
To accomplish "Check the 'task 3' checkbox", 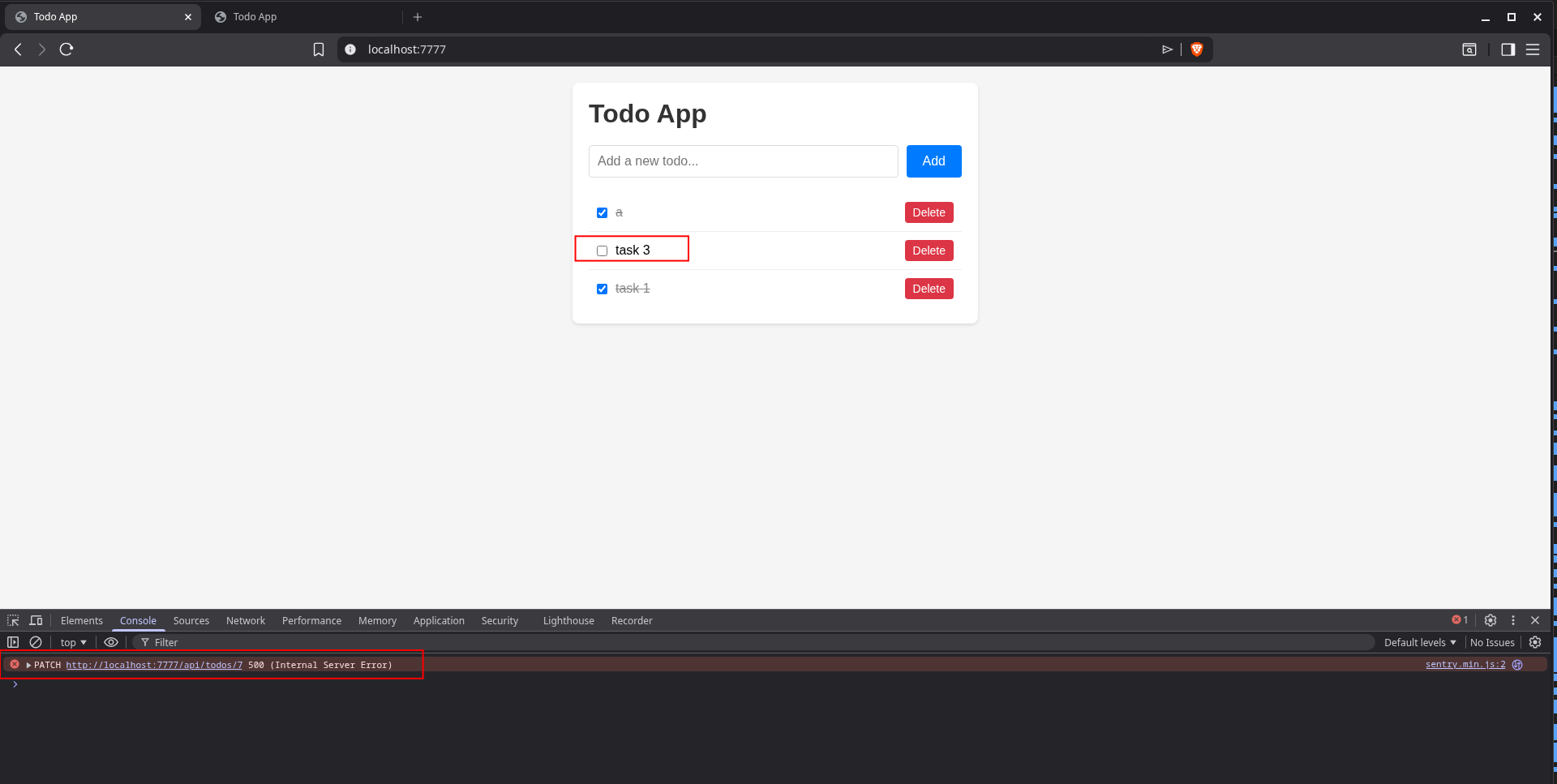I will coord(602,251).
